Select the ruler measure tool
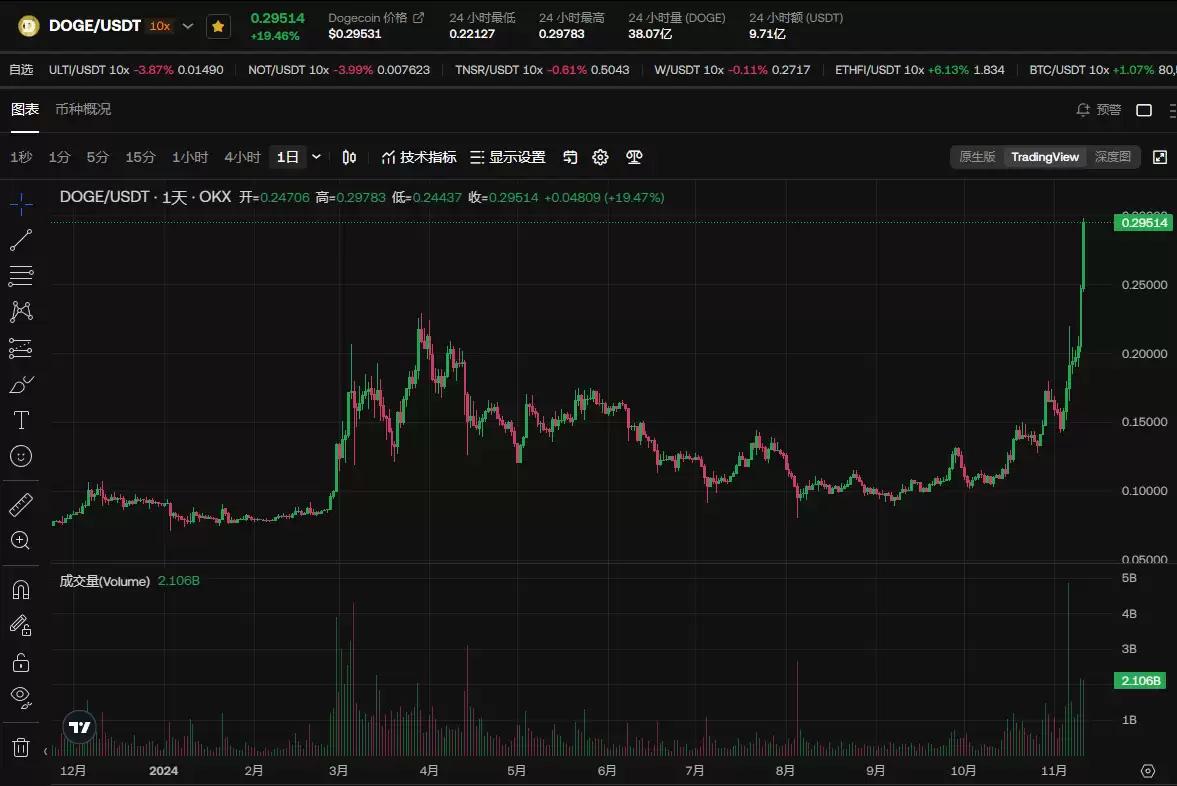The image size is (1177, 786). pyautogui.click(x=21, y=505)
